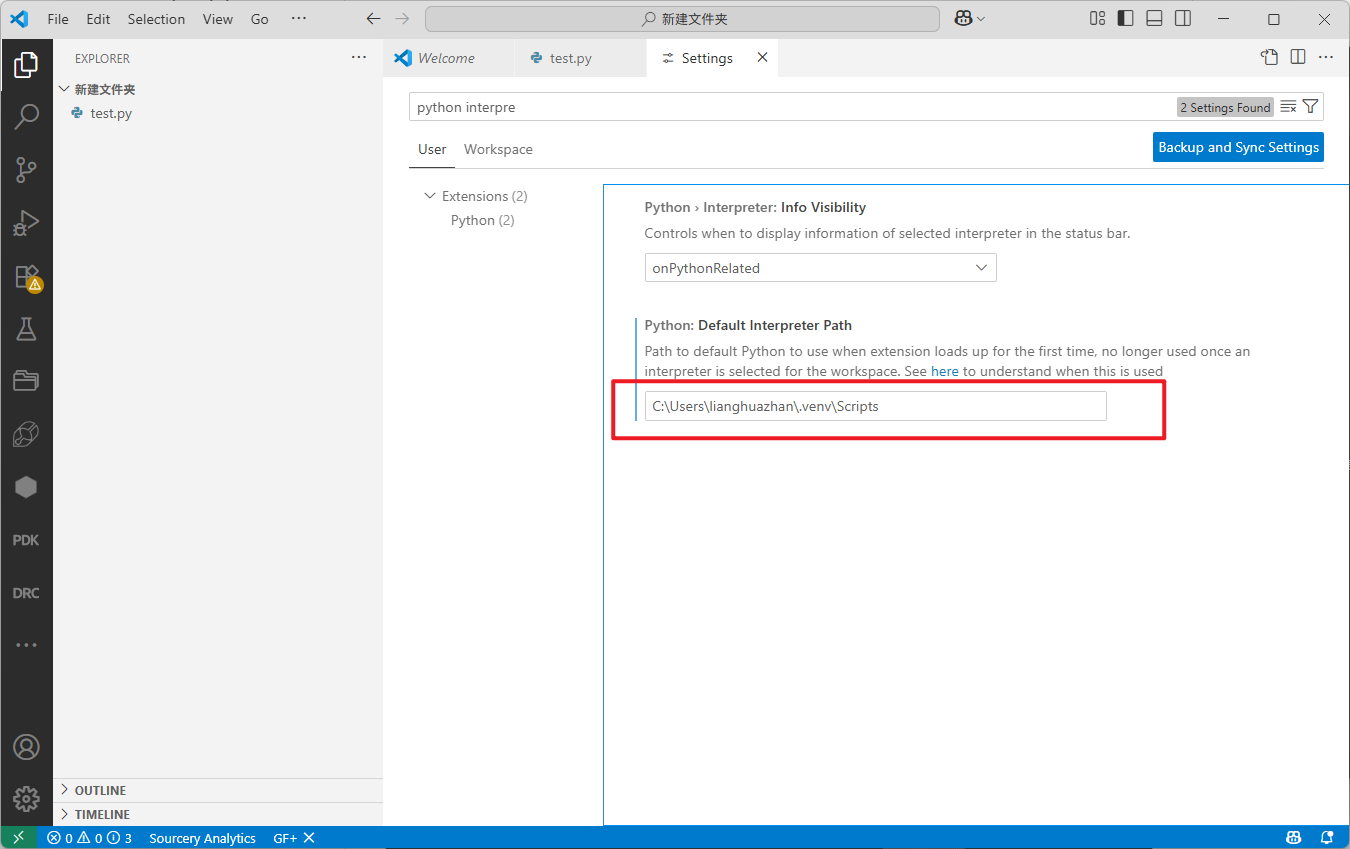Screen dimensions: 1350x849
Task: Show additional views via activity bar ellipsis
Action: point(26,645)
